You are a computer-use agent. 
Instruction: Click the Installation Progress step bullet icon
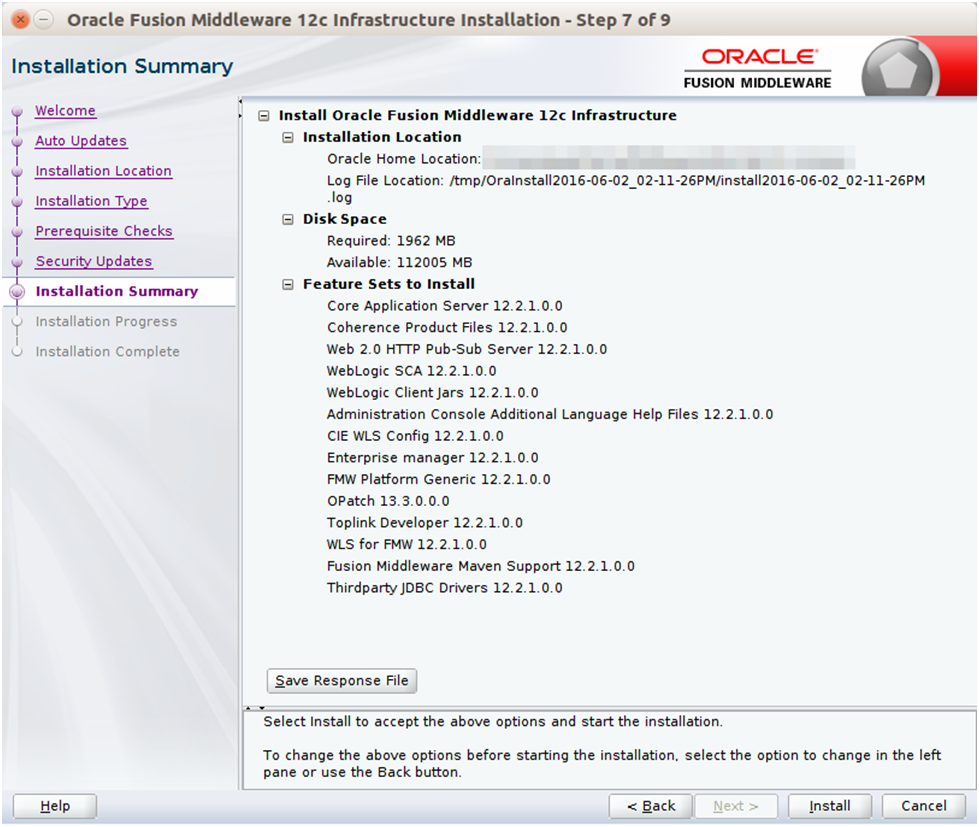(17, 322)
